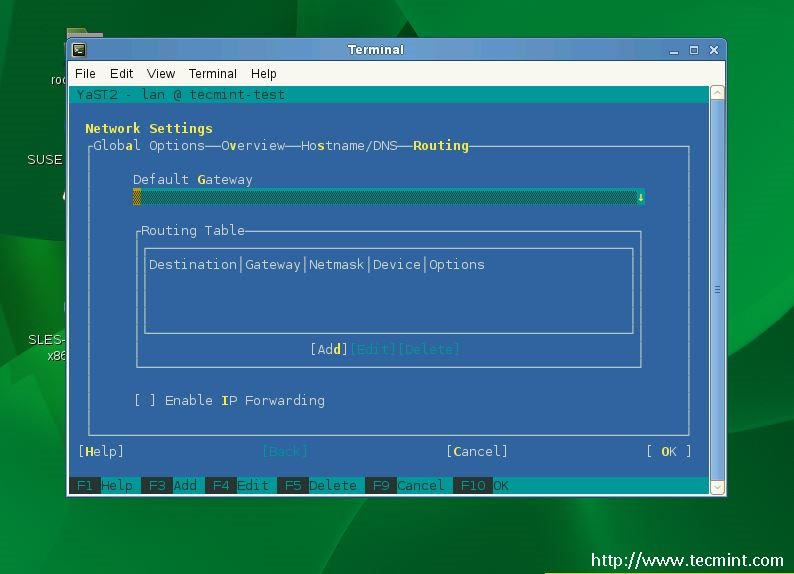This screenshot has height=574, width=794.
Task: Click the Add button in Routing Table
Action: coord(329,349)
